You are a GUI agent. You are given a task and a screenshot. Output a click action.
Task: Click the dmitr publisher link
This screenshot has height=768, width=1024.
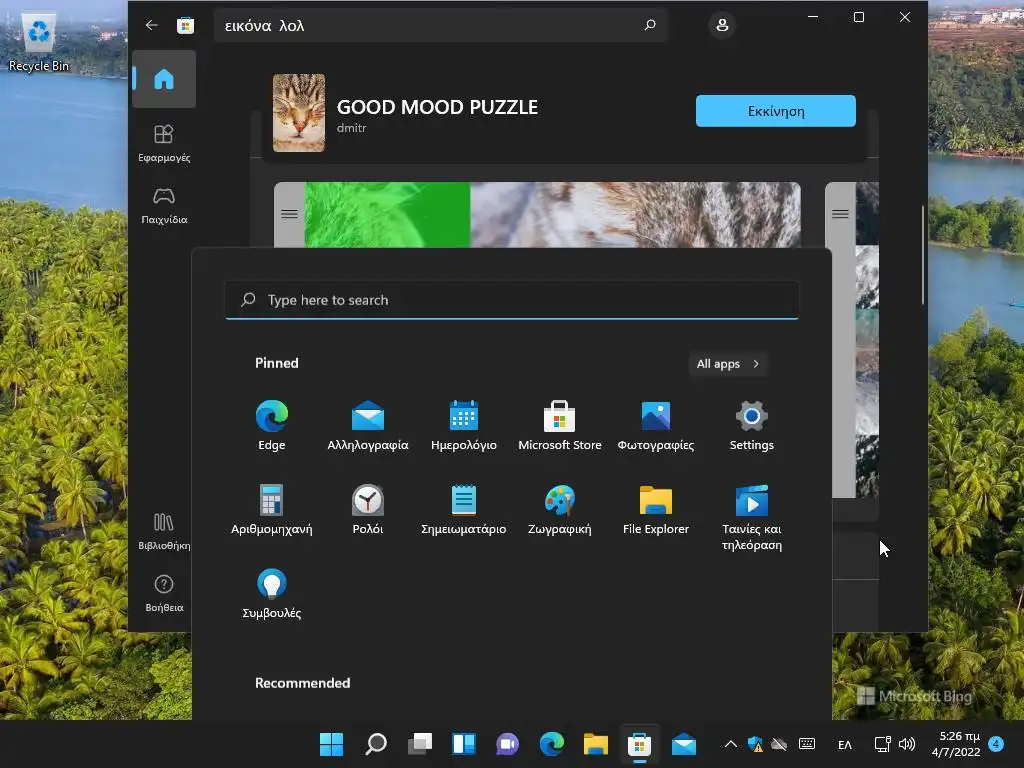[351, 128]
